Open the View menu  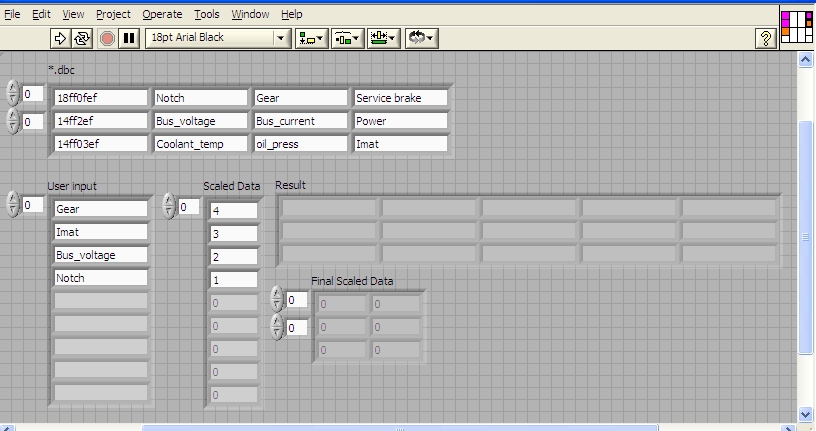pyautogui.click(x=73, y=14)
